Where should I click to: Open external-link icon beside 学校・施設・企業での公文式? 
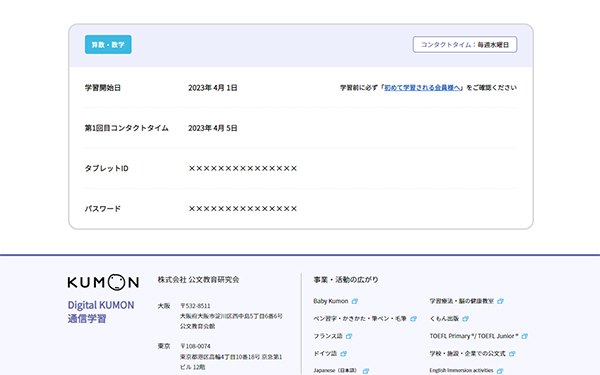pos(512,354)
